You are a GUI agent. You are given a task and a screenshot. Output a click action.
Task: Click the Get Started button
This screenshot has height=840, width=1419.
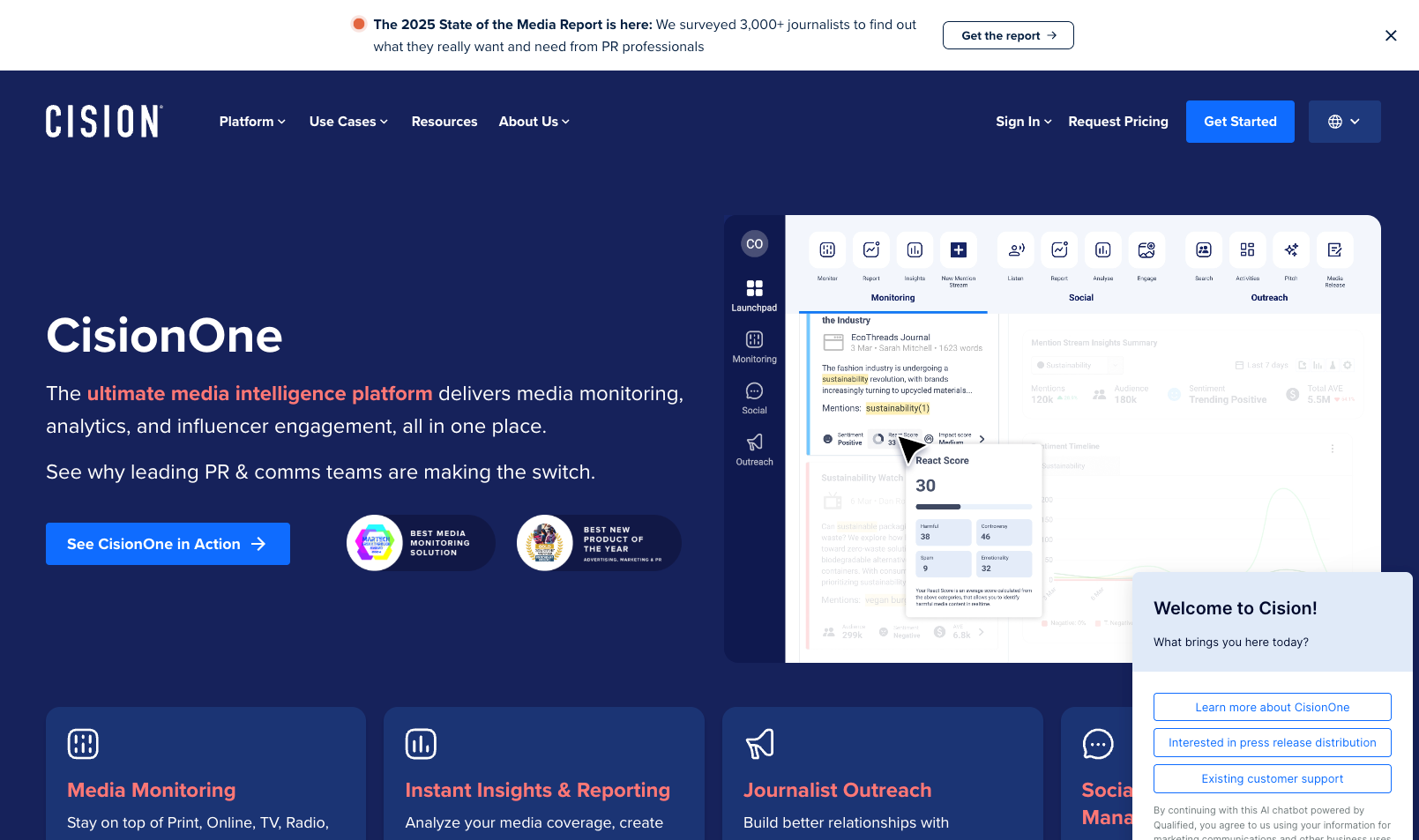1240,122
